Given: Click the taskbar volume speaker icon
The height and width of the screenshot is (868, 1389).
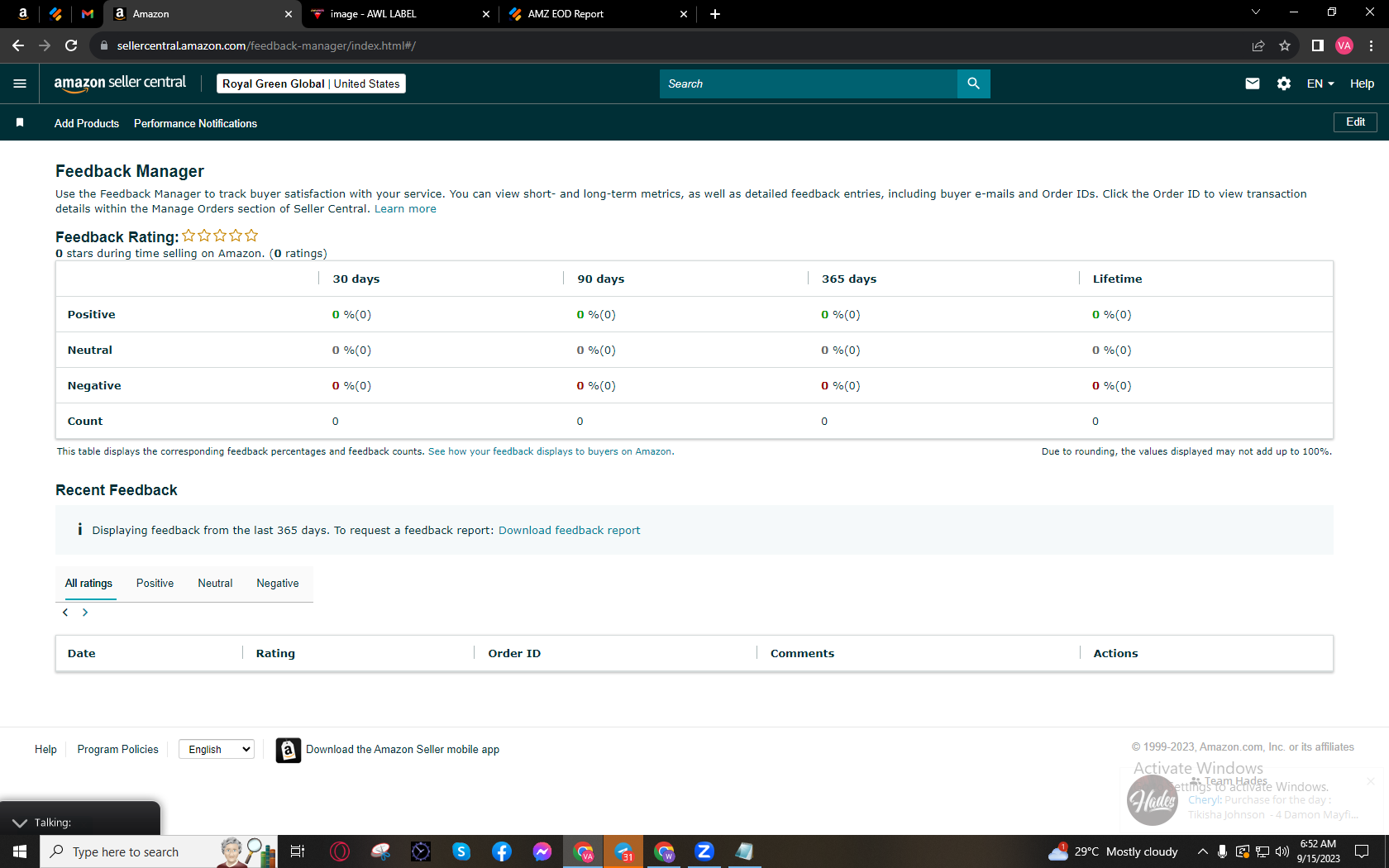Looking at the screenshot, I should [1282, 851].
